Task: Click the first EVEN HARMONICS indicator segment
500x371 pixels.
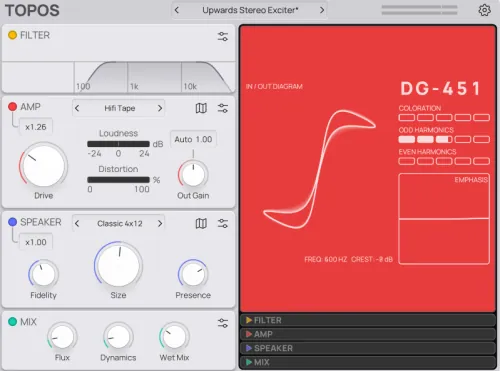Action: (x=407, y=161)
